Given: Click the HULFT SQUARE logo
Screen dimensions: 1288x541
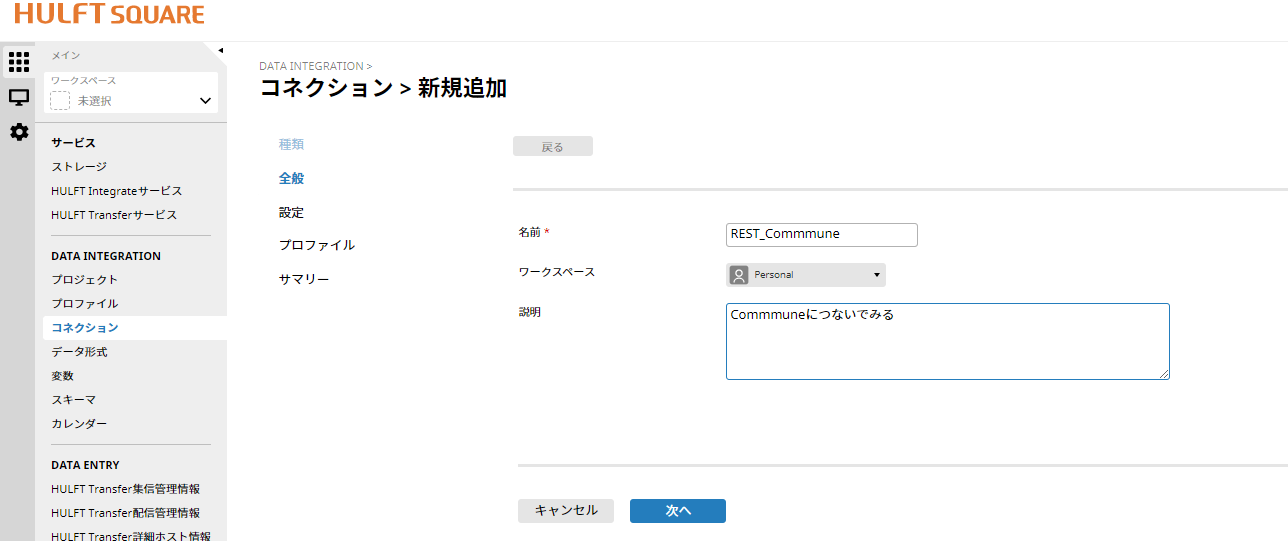Looking at the screenshot, I should click(109, 14).
